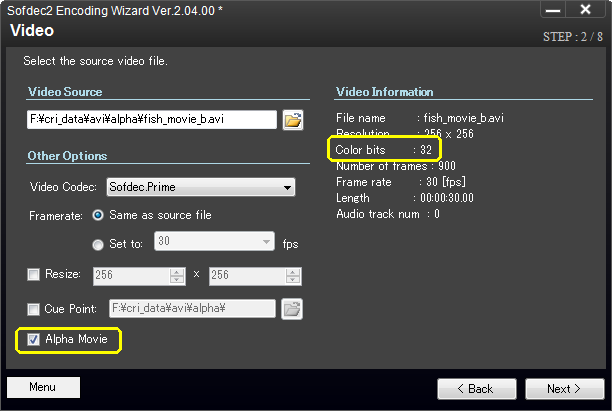The height and width of the screenshot is (411, 612).
Task: Focus the Video Source path field
Action: click(152, 119)
